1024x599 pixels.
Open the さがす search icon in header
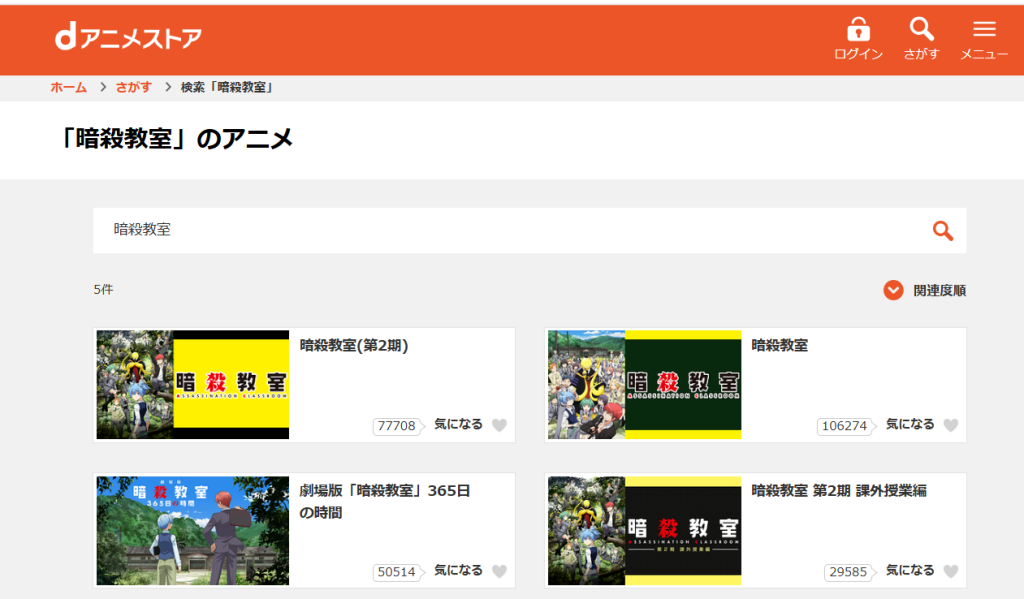(x=921, y=39)
